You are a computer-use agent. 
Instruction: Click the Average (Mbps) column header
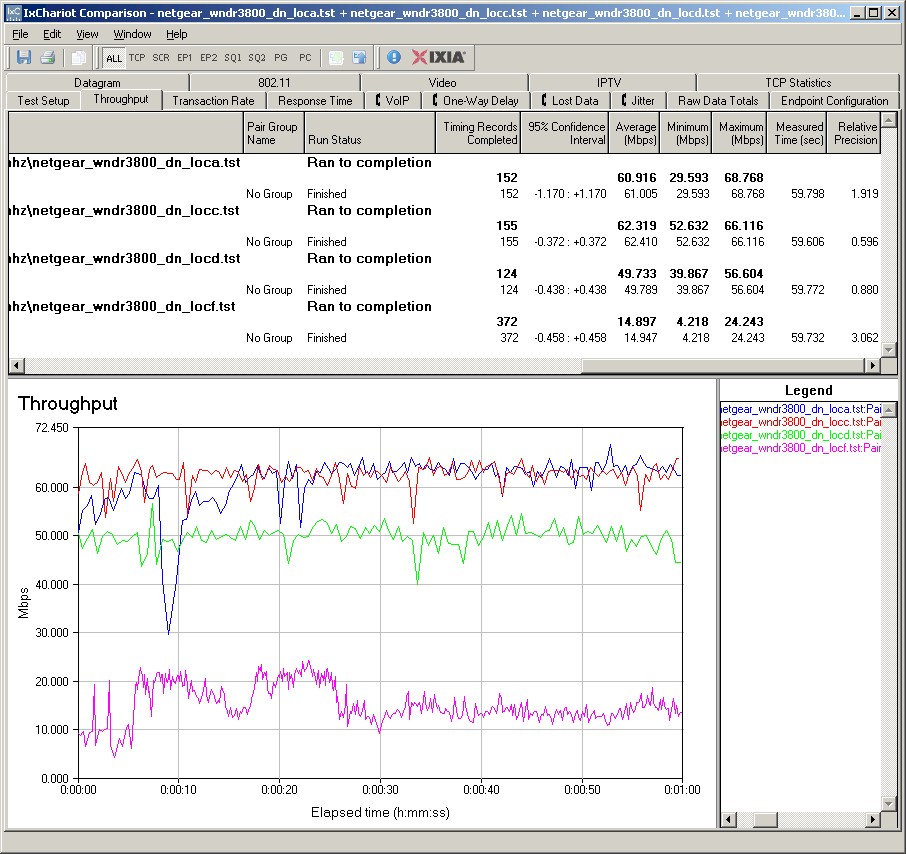coord(634,133)
